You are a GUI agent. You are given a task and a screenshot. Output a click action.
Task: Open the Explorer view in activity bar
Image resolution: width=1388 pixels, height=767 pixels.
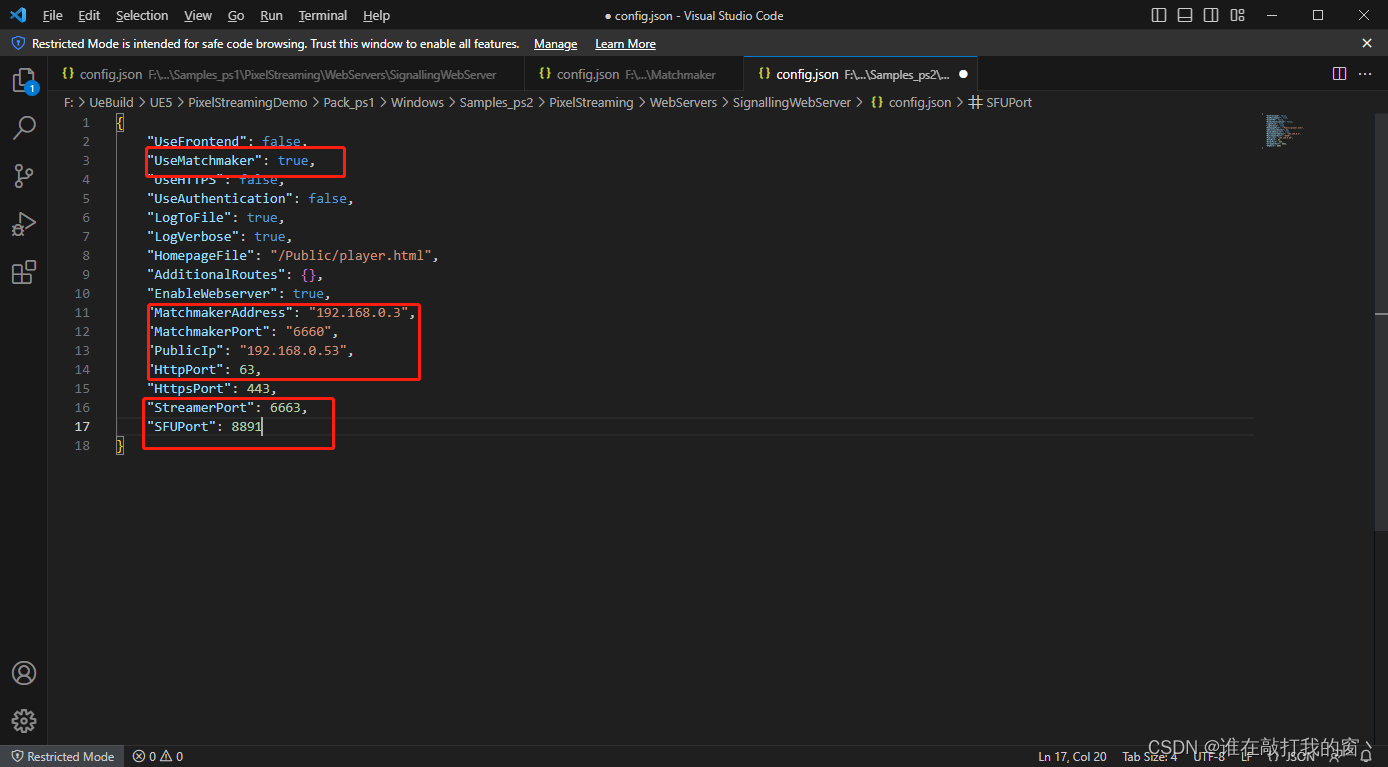(x=24, y=81)
